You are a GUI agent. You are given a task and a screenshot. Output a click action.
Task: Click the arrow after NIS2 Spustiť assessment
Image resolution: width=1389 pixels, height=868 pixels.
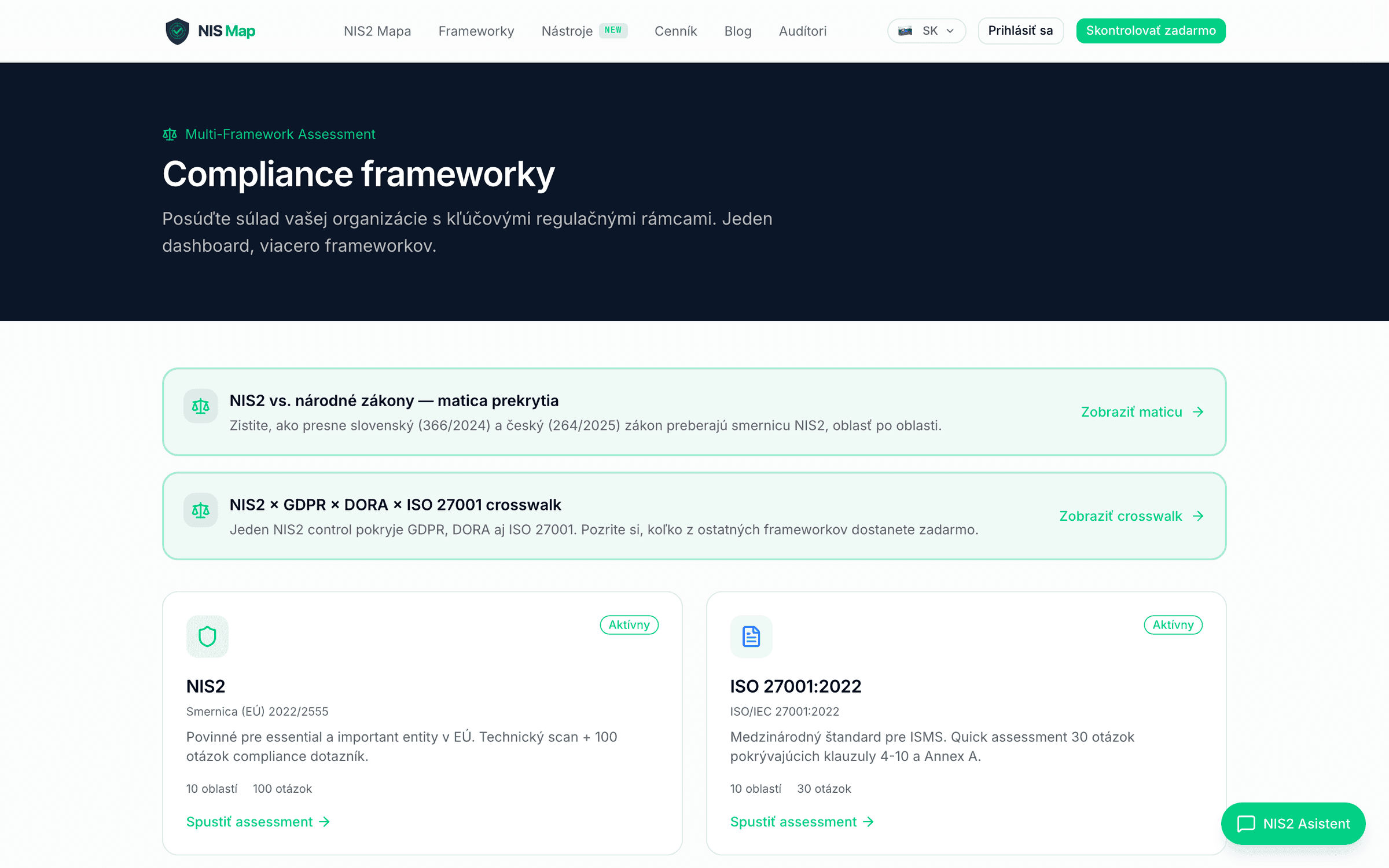point(325,822)
